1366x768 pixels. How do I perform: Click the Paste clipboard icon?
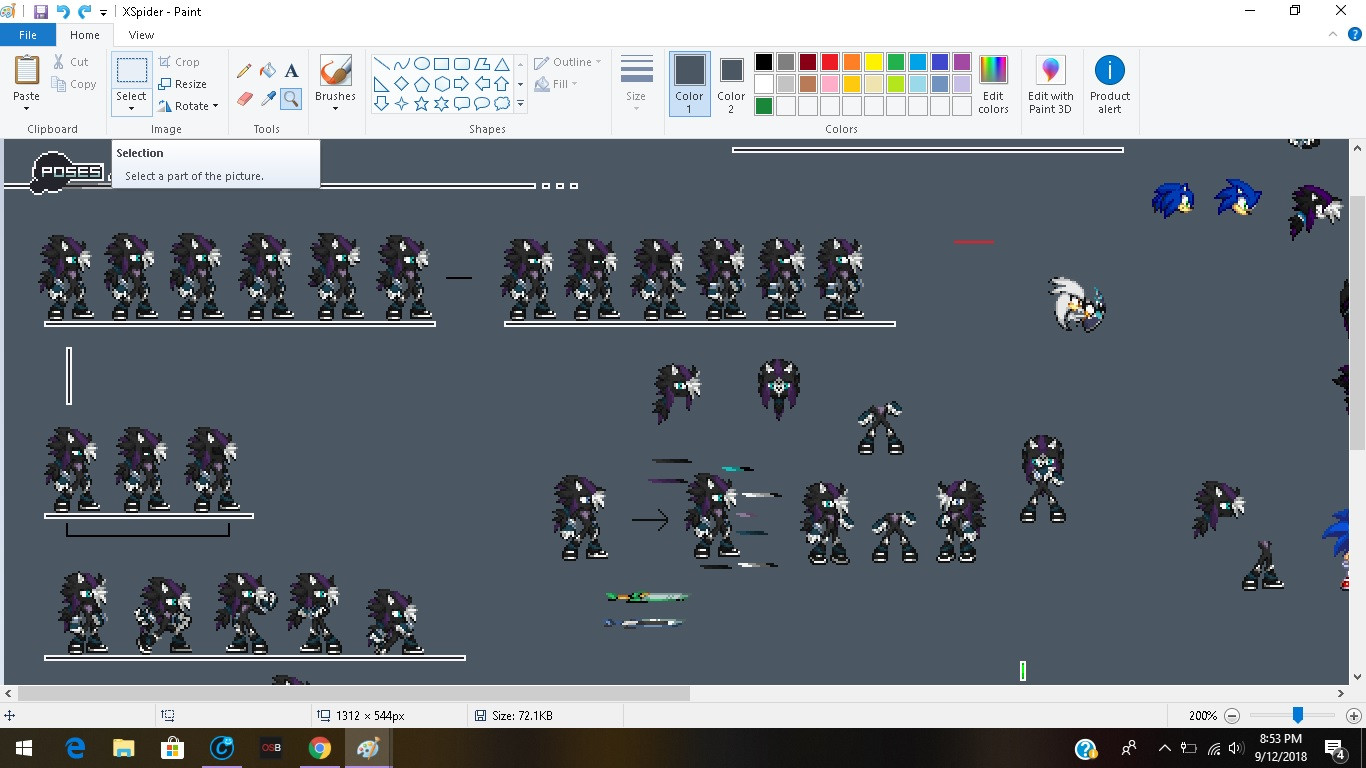(26, 71)
